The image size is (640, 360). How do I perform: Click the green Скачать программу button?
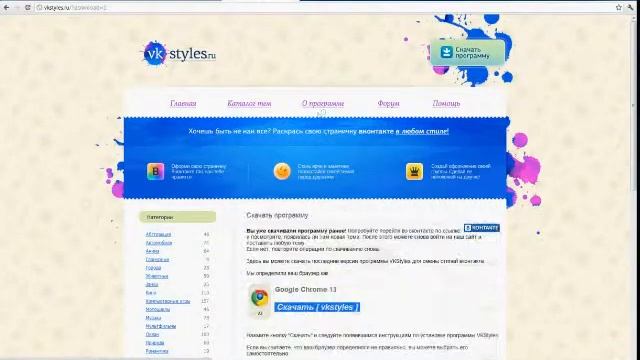click(467, 52)
